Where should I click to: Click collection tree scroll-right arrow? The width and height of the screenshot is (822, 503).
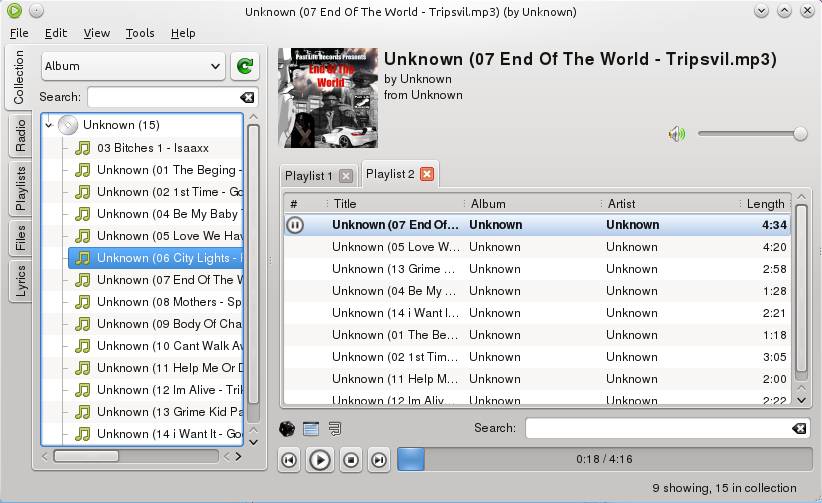click(x=238, y=456)
